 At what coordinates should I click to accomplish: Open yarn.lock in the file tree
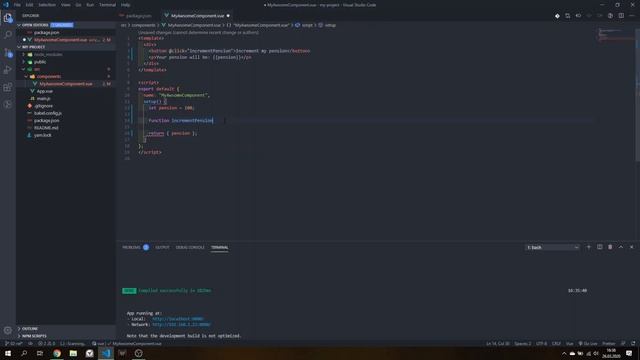click(43, 135)
